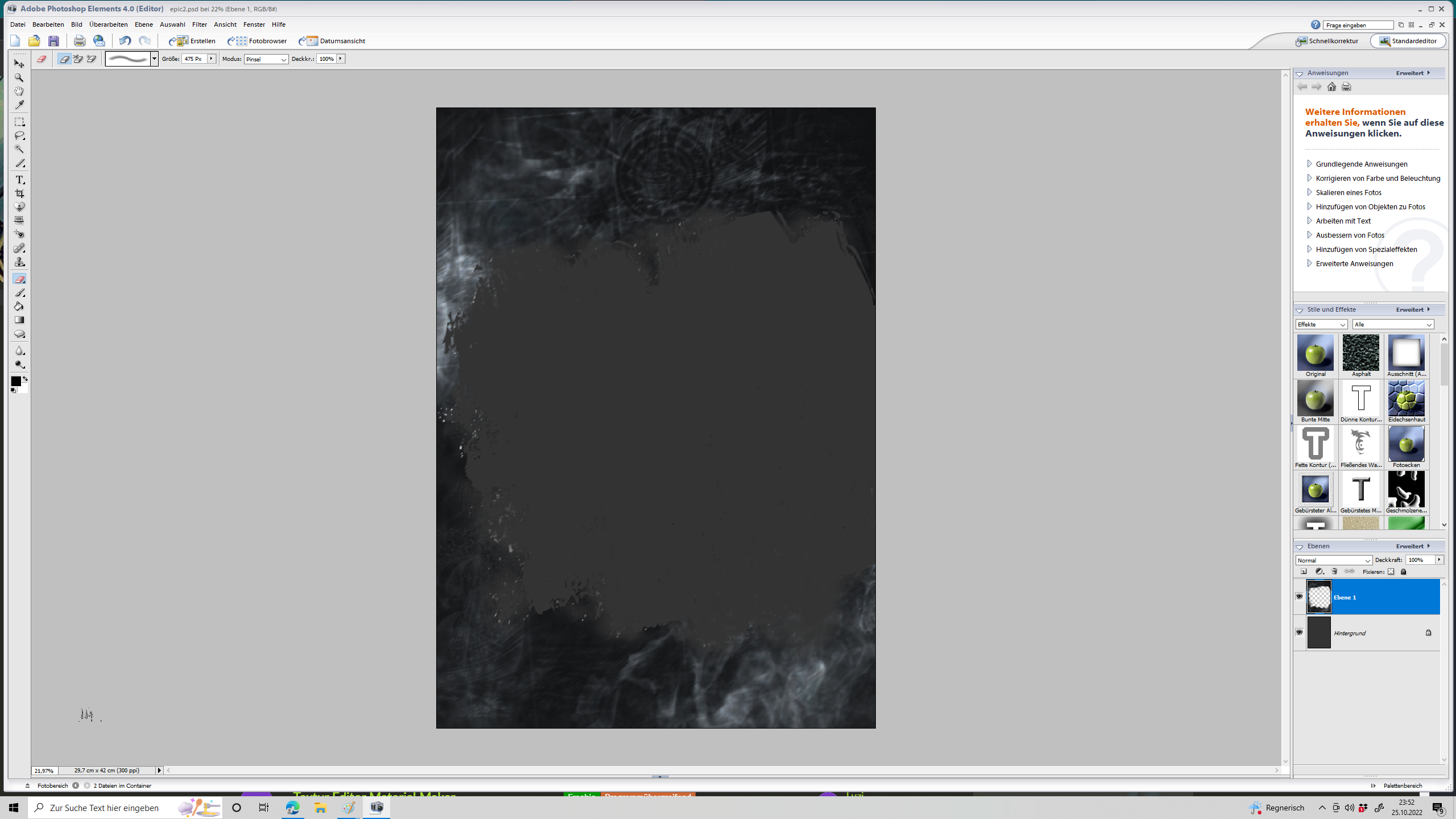Select the Hand tool

19,91
